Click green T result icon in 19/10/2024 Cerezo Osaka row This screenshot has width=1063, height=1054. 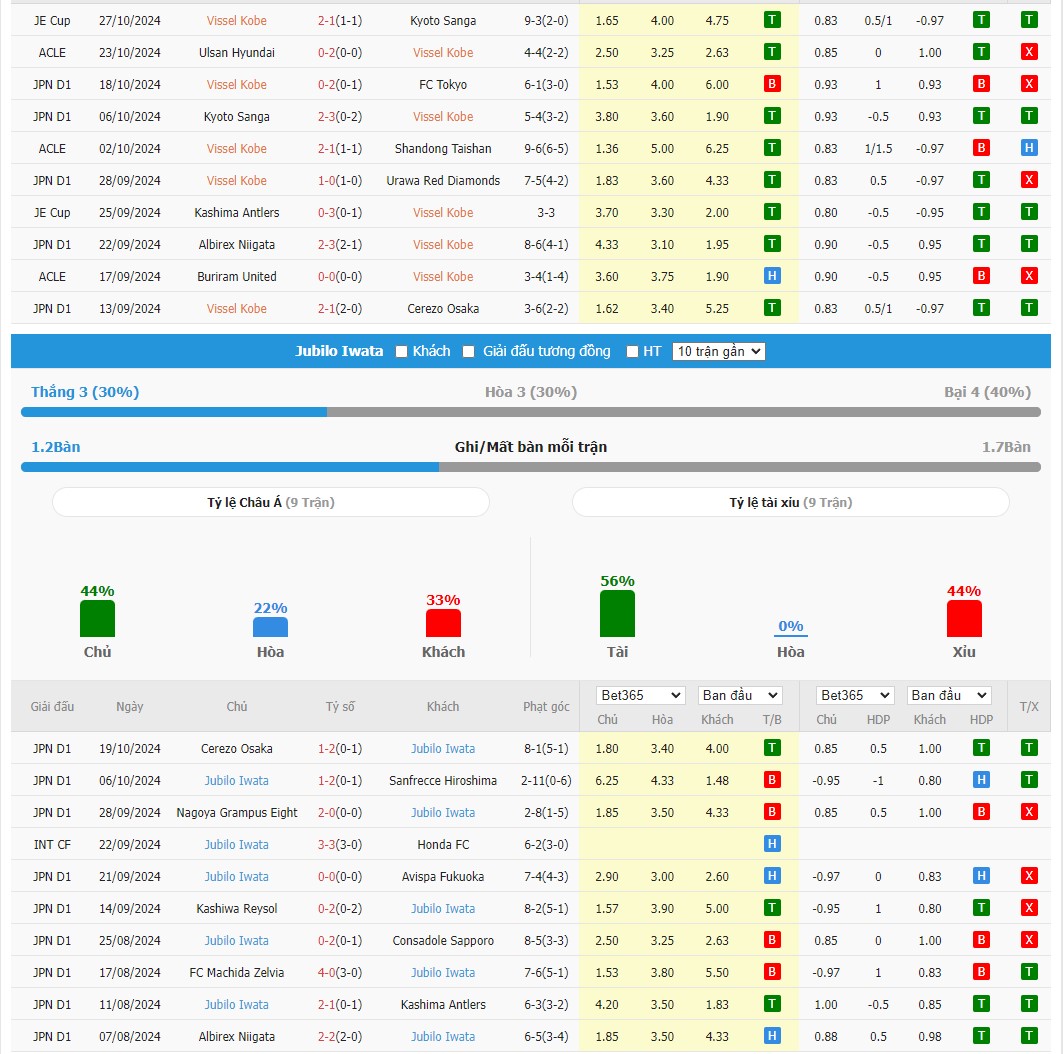(x=771, y=748)
